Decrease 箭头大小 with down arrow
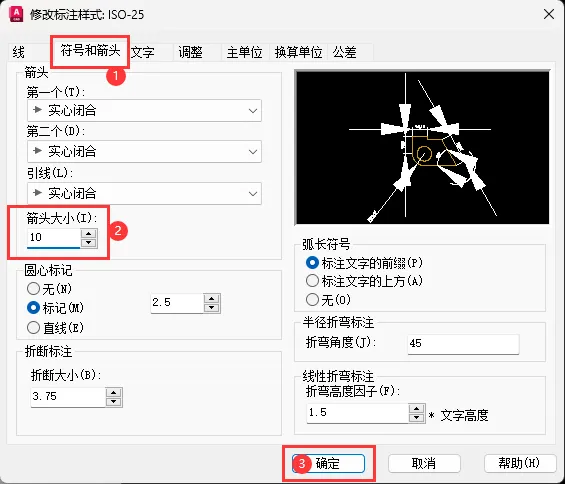565x484 pixels. click(x=89, y=243)
